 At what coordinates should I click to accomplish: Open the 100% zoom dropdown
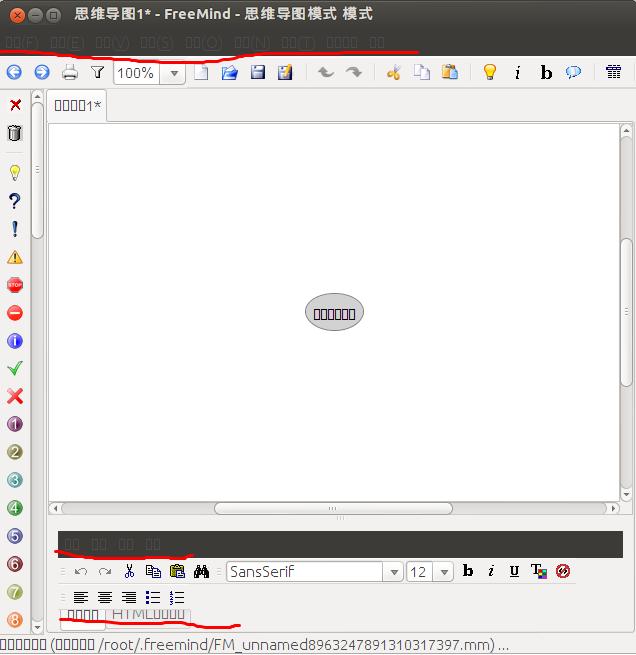175,73
